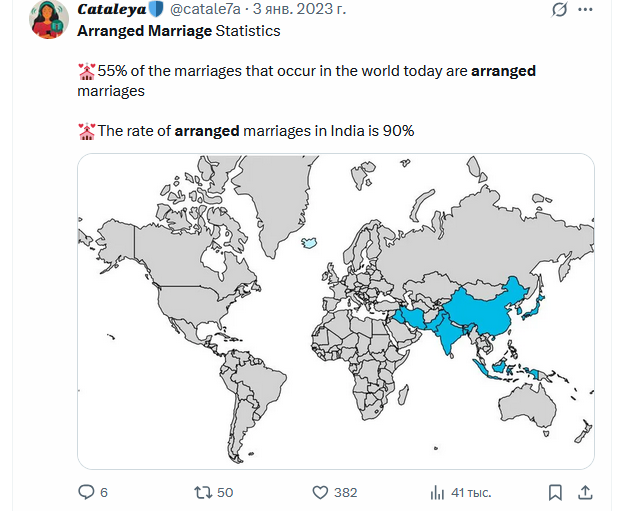Bookmark this tweet
This screenshot has height=511, width=628.
(556, 492)
